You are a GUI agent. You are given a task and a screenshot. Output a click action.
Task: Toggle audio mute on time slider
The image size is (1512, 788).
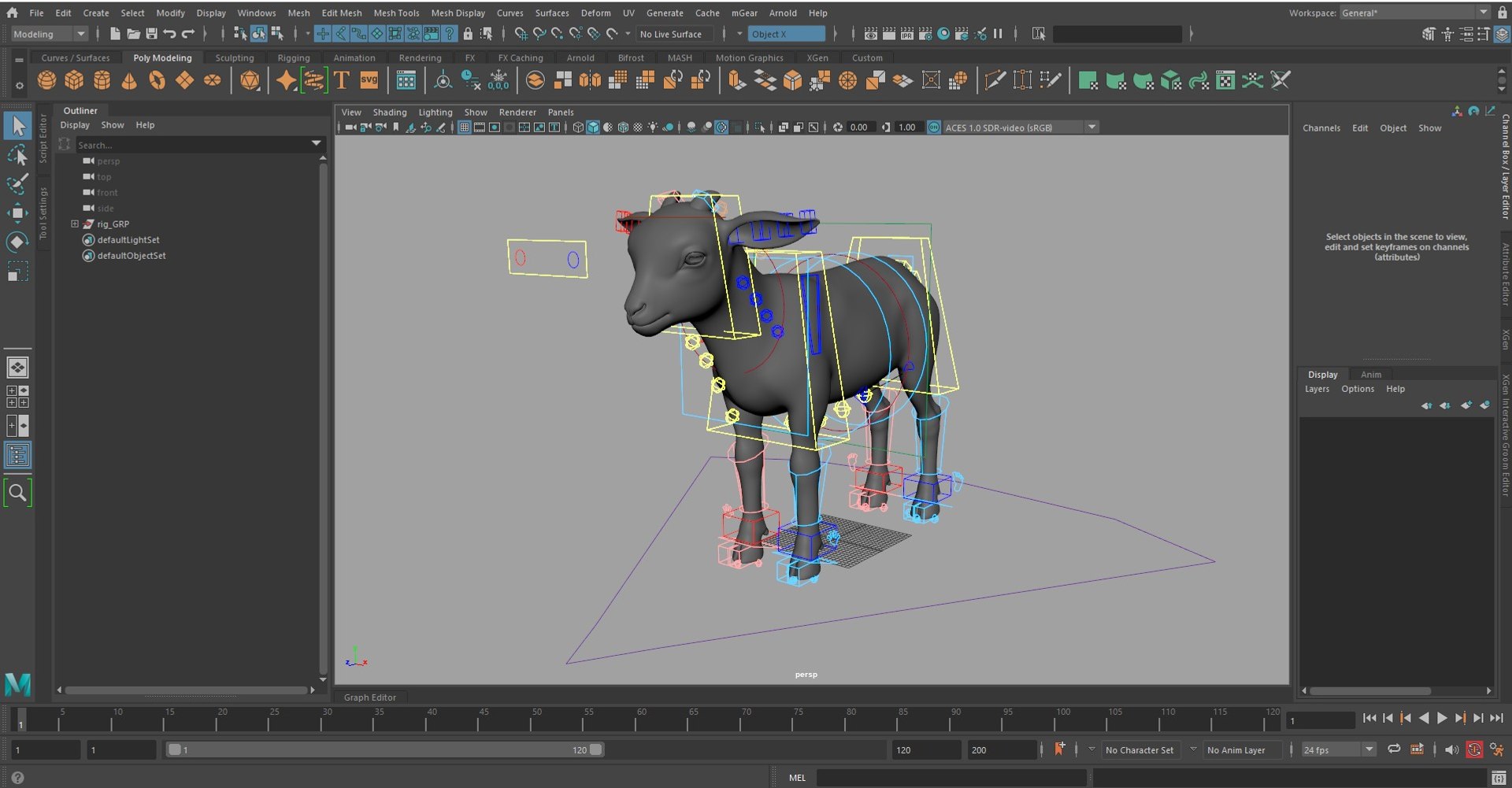coord(1452,750)
